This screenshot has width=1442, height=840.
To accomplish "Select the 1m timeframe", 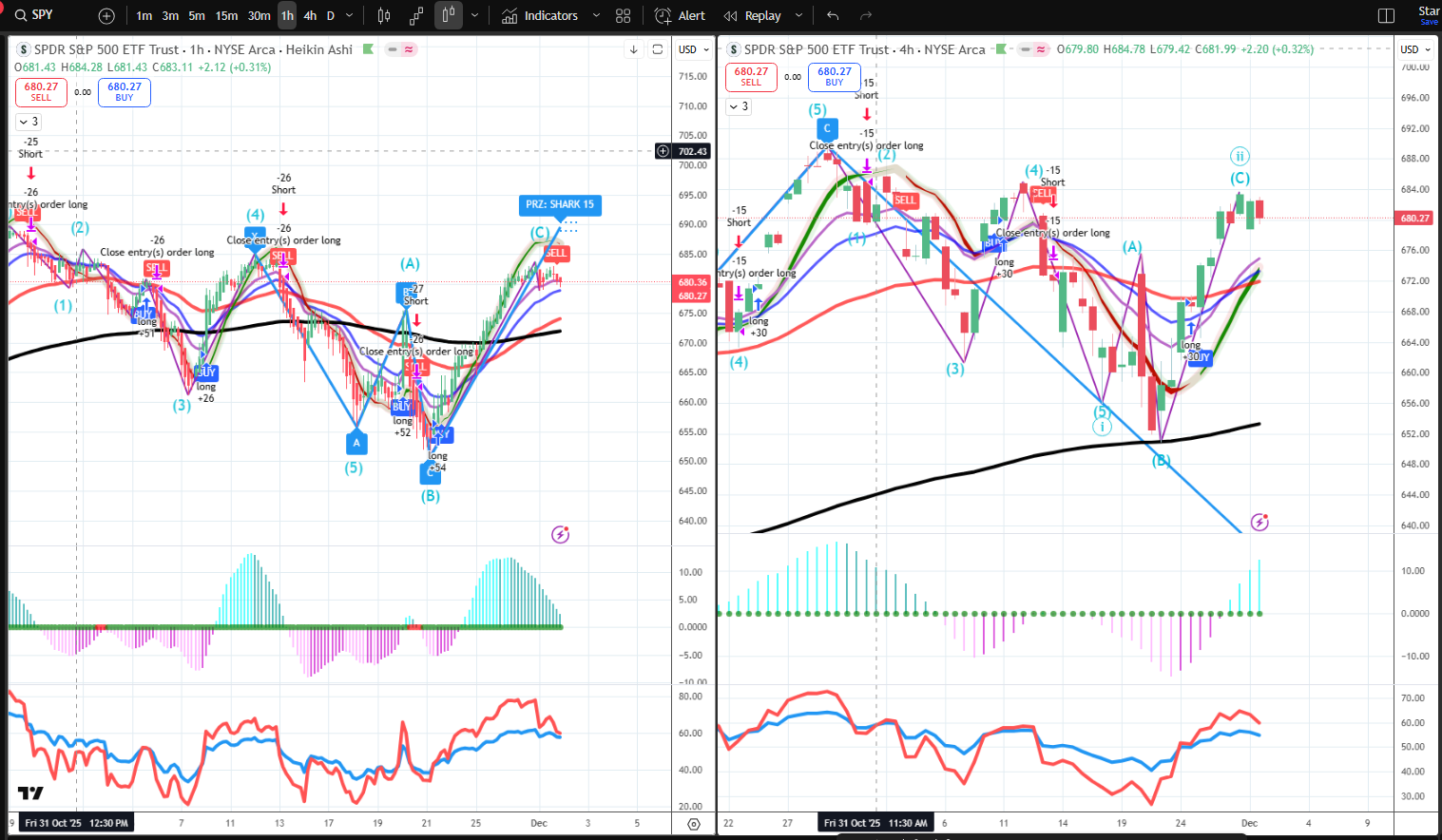I will click(x=144, y=15).
